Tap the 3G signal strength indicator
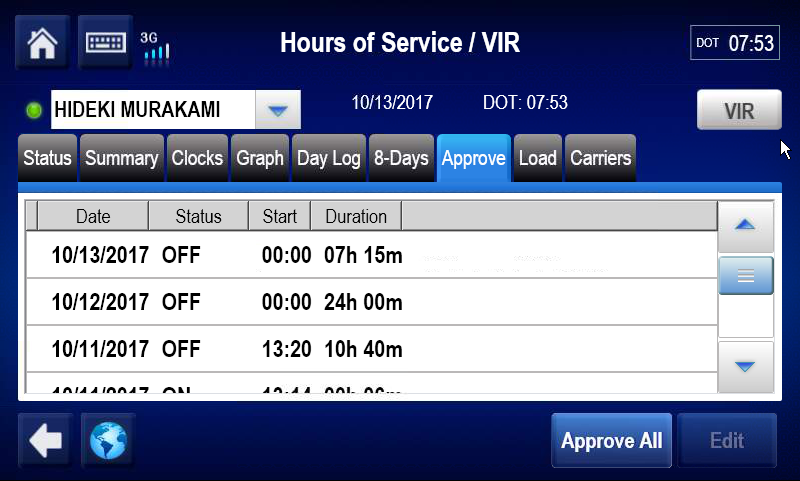This screenshot has height=481, width=800. [155, 45]
